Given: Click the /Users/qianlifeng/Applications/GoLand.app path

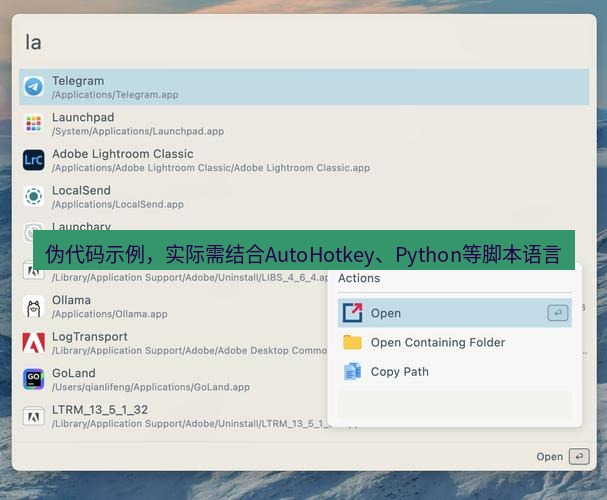Looking at the screenshot, I should pyautogui.click(x=151, y=387).
